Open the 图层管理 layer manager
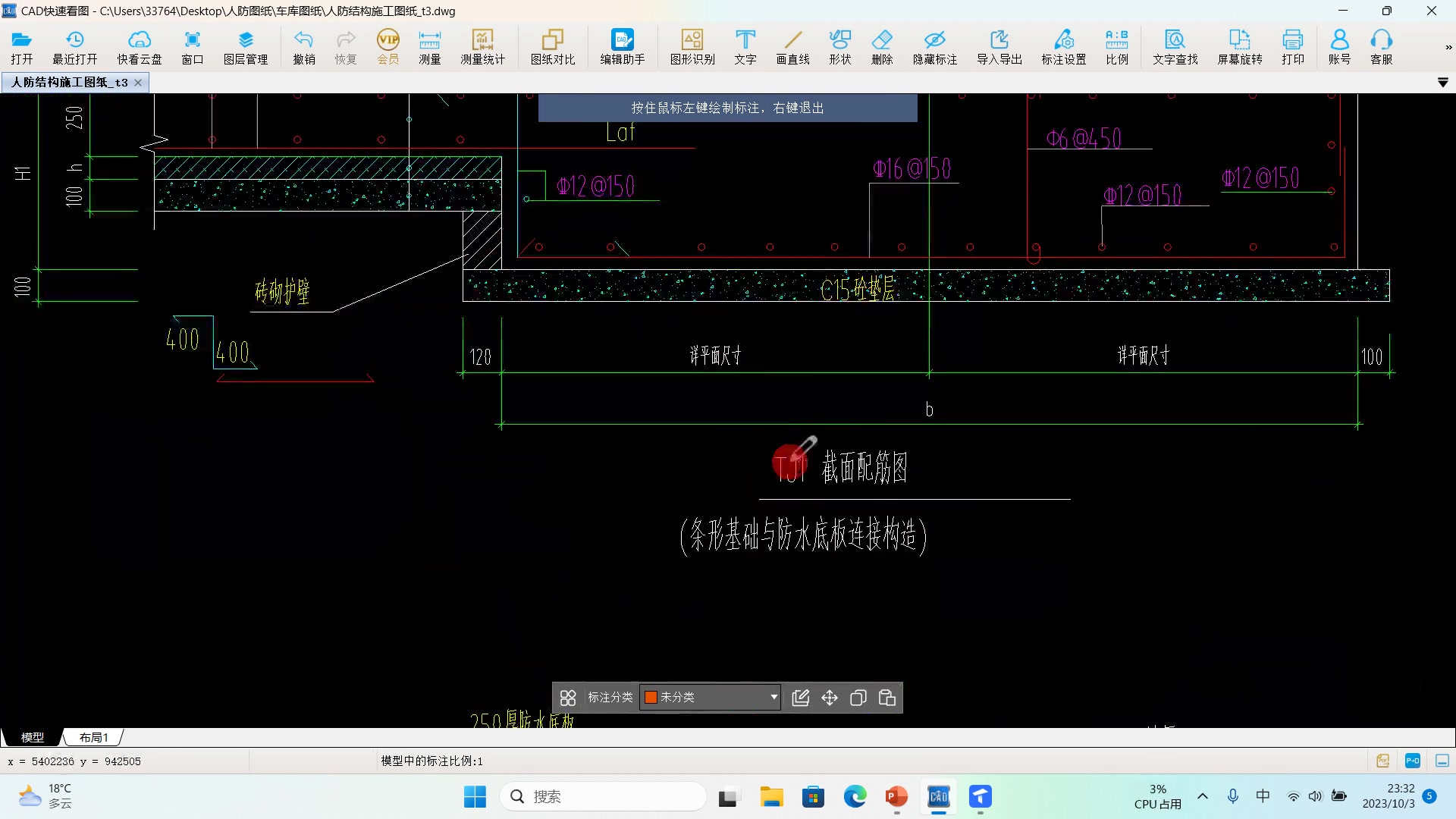This screenshot has width=1456, height=819. pos(245,47)
